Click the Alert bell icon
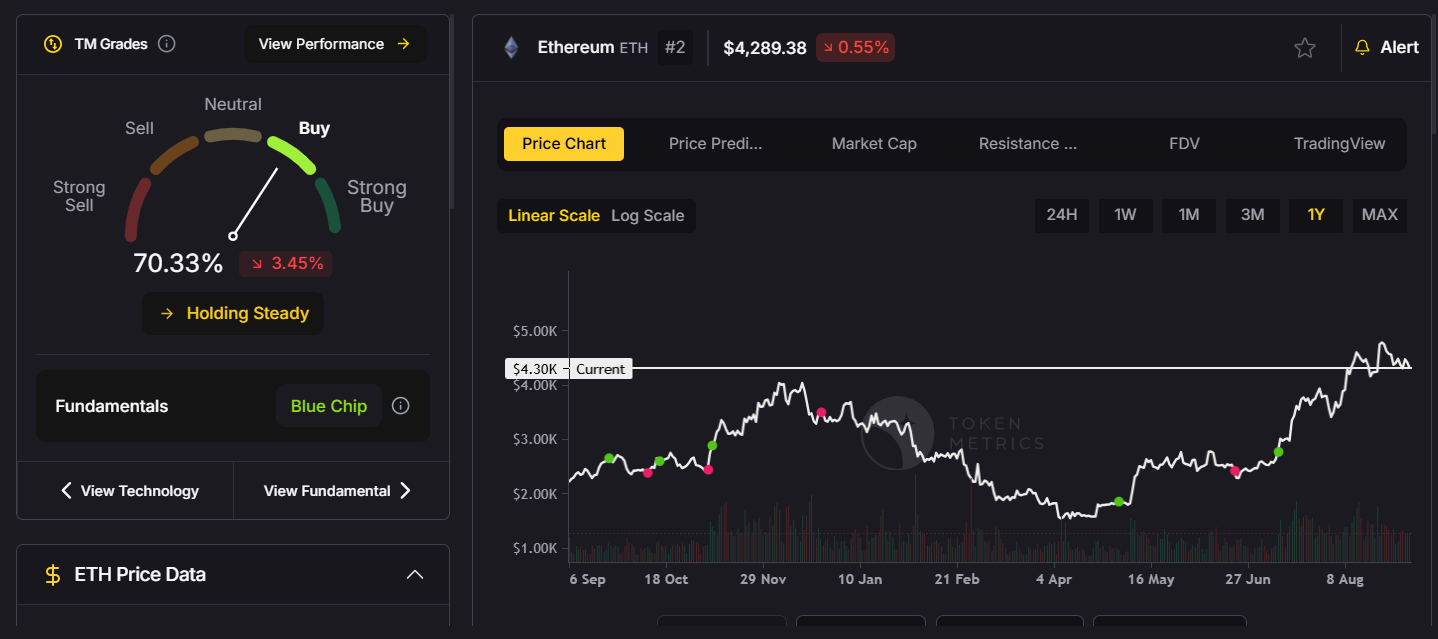 pyautogui.click(x=1362, y=47)
